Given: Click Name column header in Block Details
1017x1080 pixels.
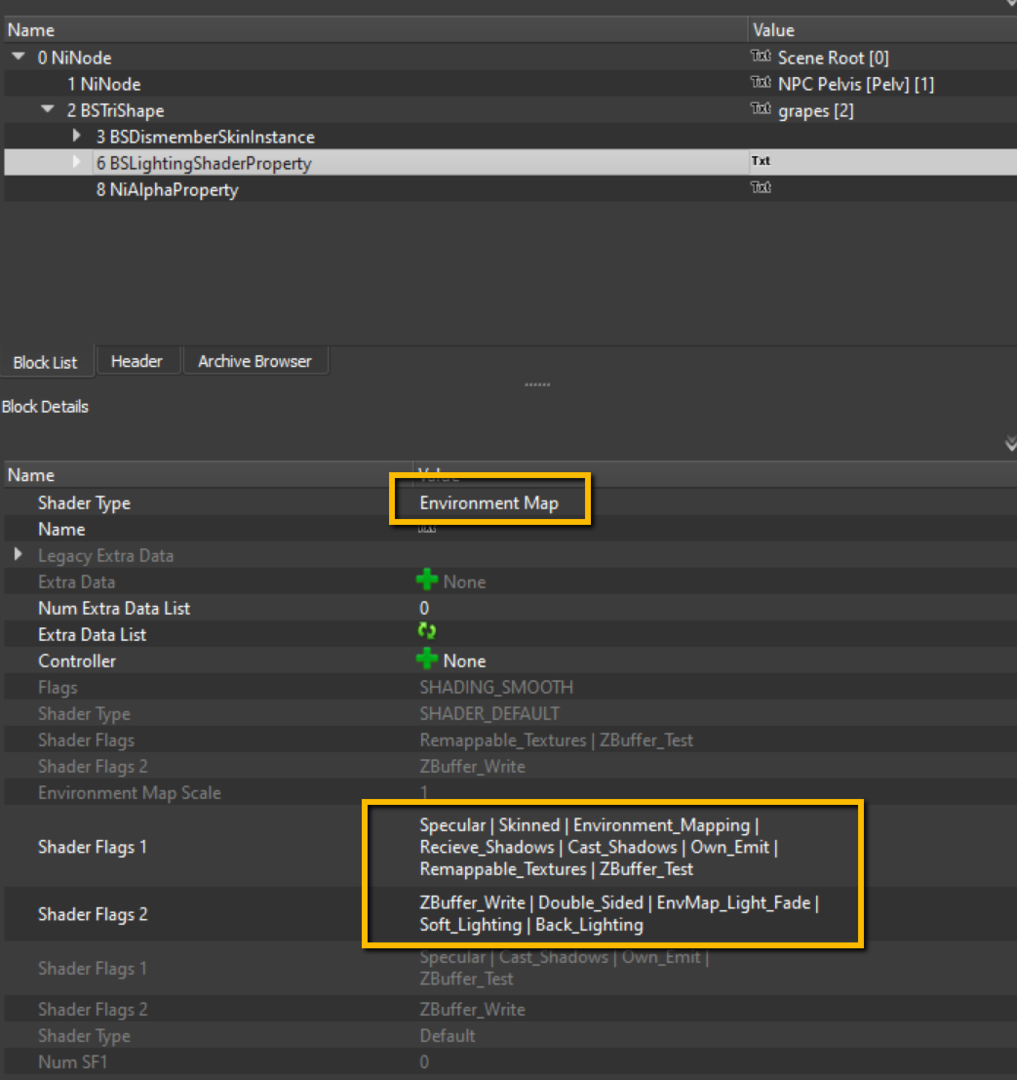Looking at the screenshot, I should tap(209, 475).
